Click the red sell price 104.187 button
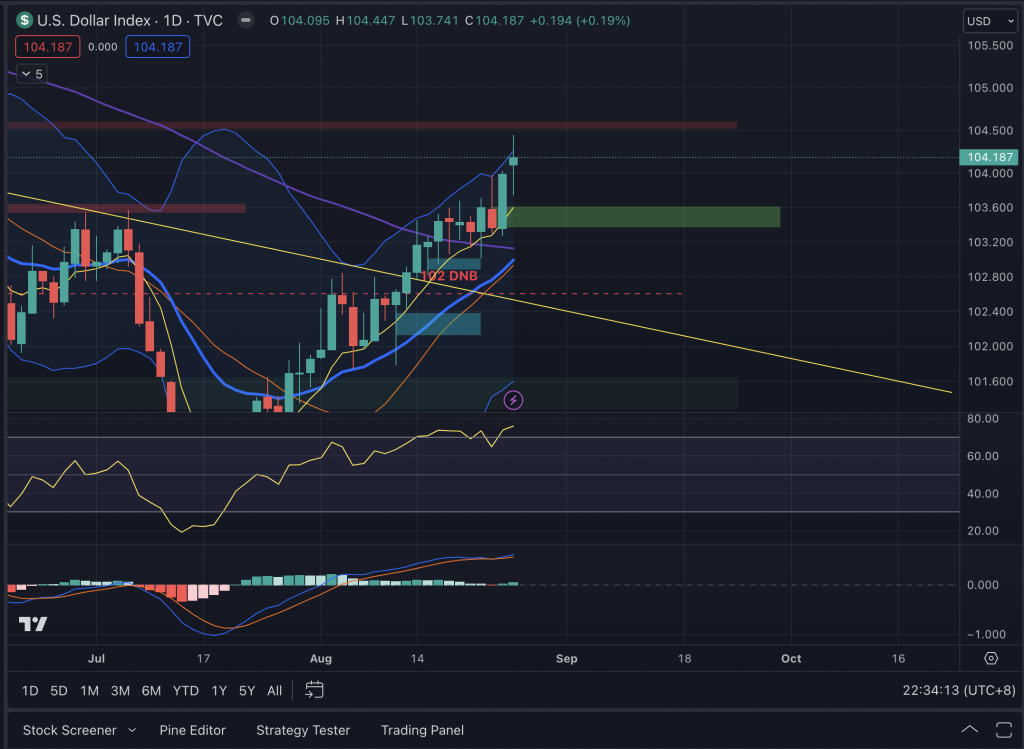Image resolution: width=1024 pixels, height=749 pixels. (x=48, y=47)
